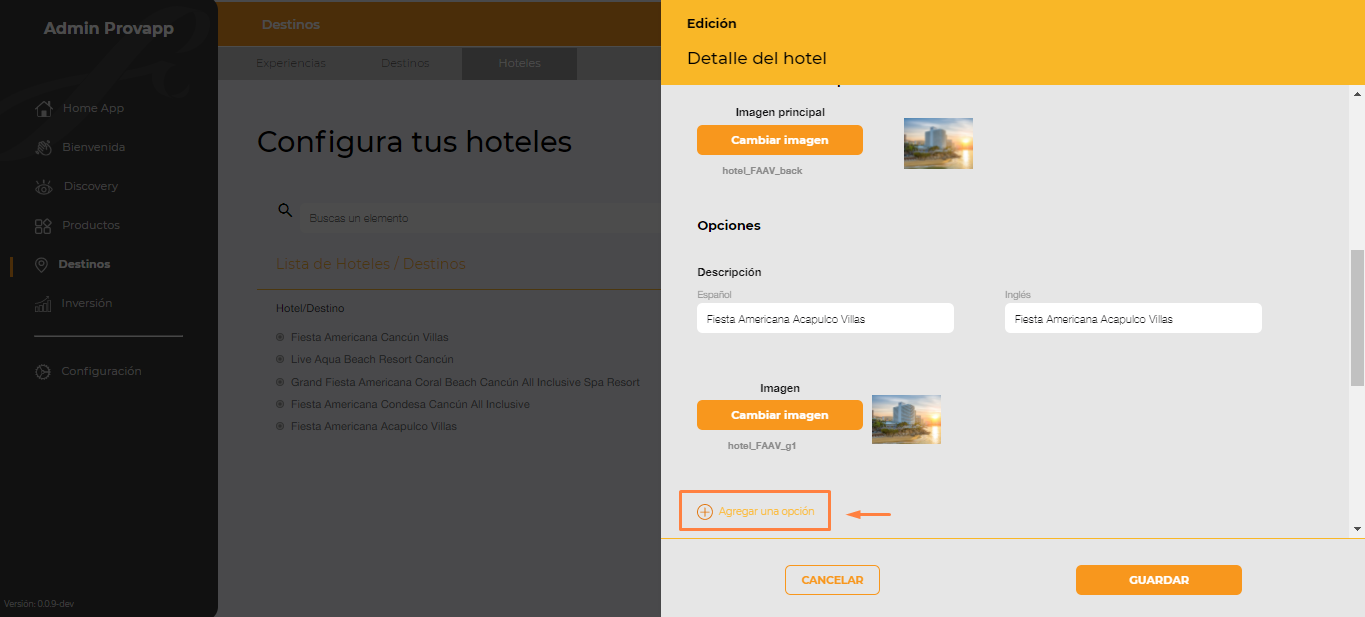Open Home App from sidebar icon
Screen dimensions: 1365x617
(43, 108)
